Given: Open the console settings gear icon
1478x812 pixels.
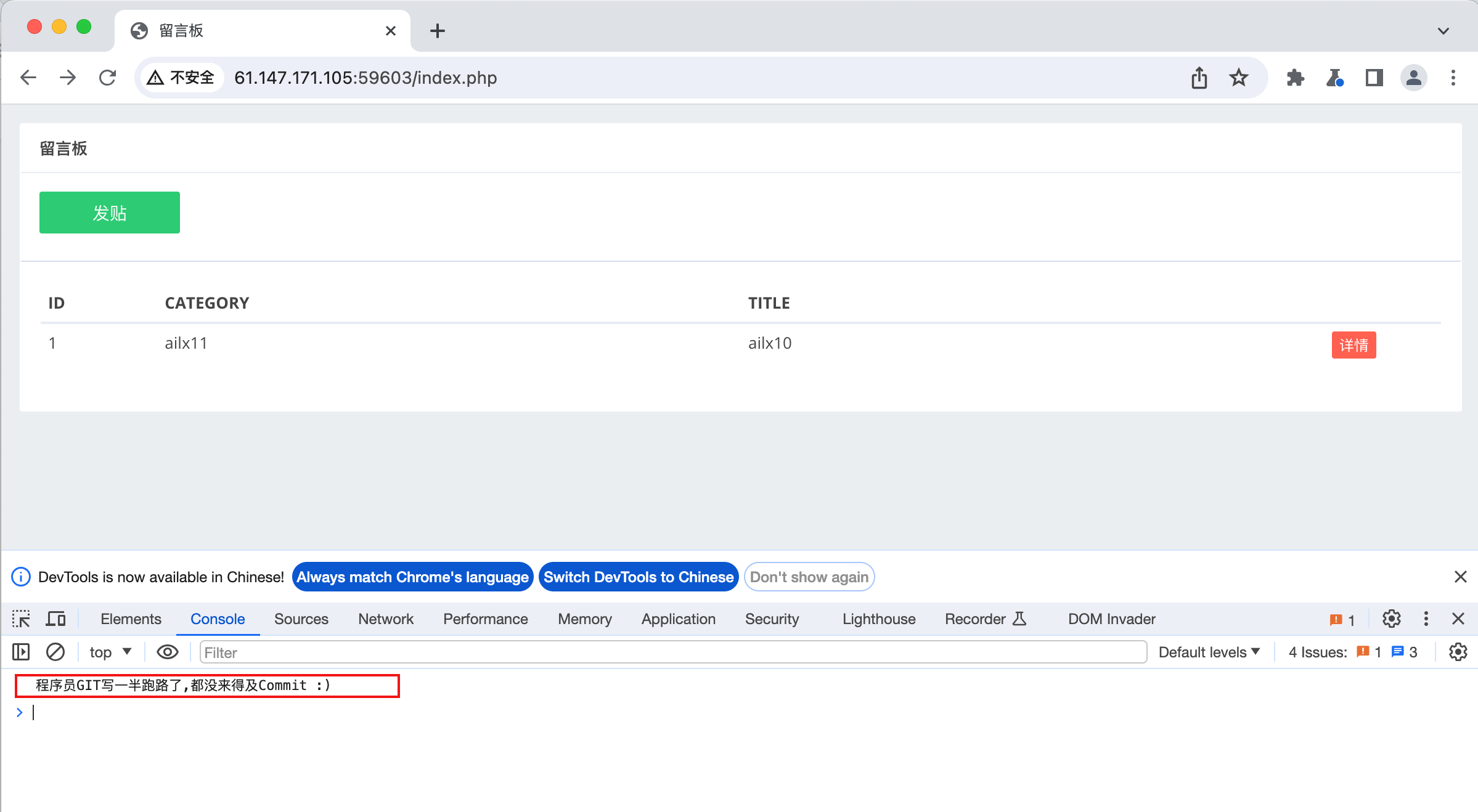Looking at the screenshot, I should [x=1458, y=652].
